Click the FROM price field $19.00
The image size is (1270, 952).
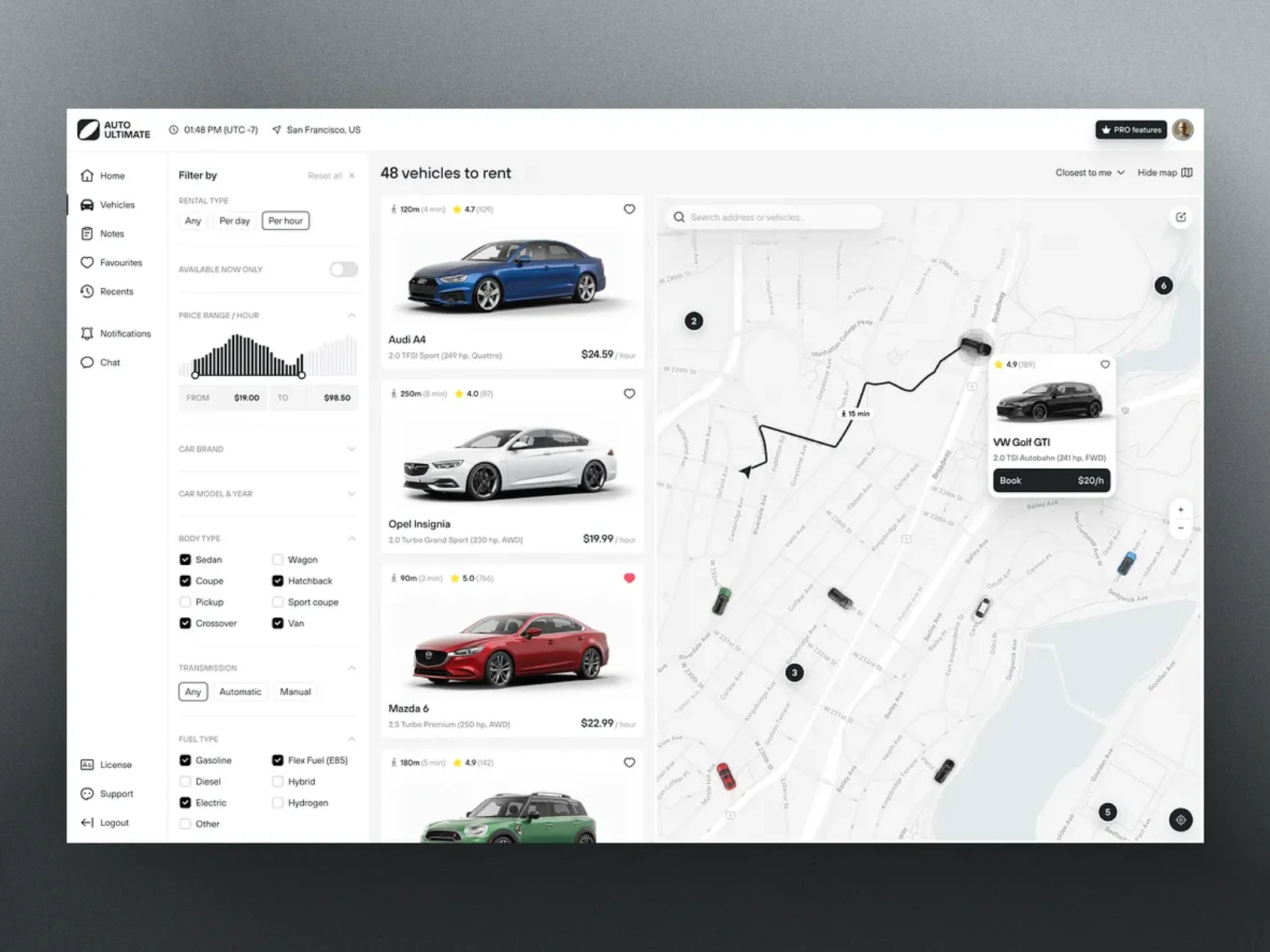click(x=223, y=398)
